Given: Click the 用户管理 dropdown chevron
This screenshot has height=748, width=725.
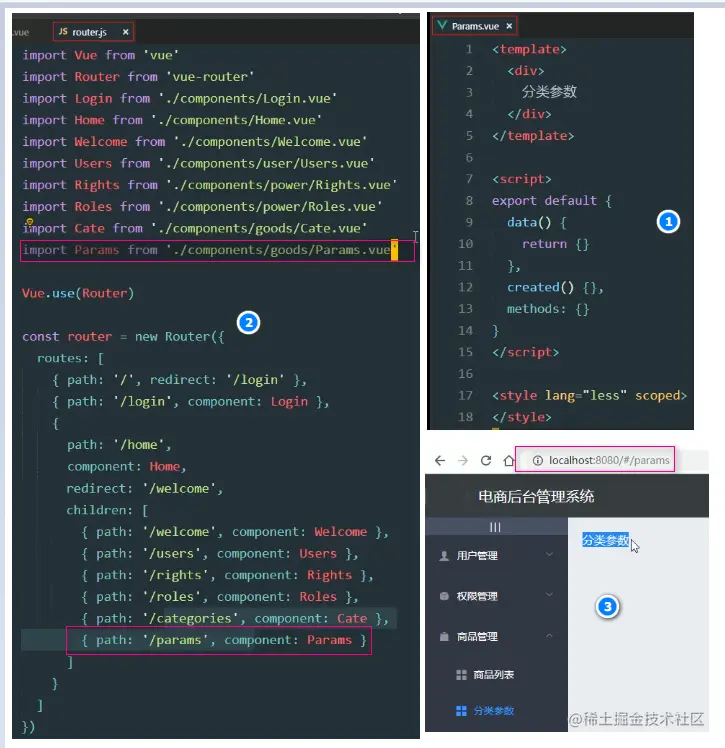Looking at the screenshot, I should pyautogui.click(x=549, y=554).
